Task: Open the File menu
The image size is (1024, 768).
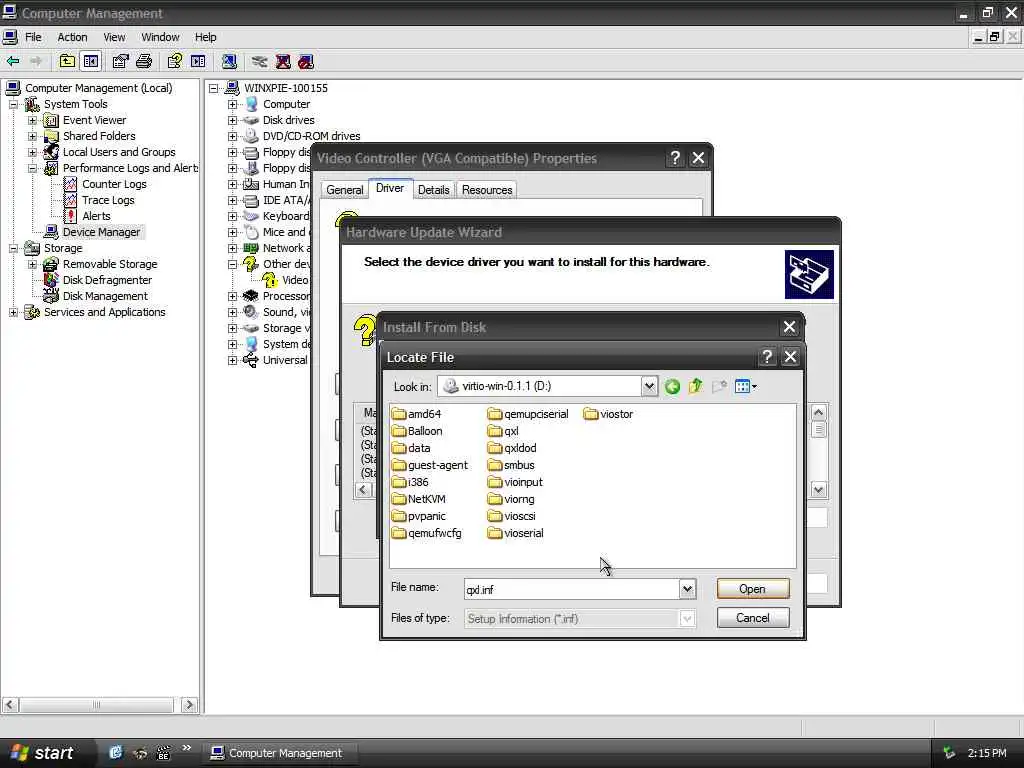Action: tap(33, 37)
